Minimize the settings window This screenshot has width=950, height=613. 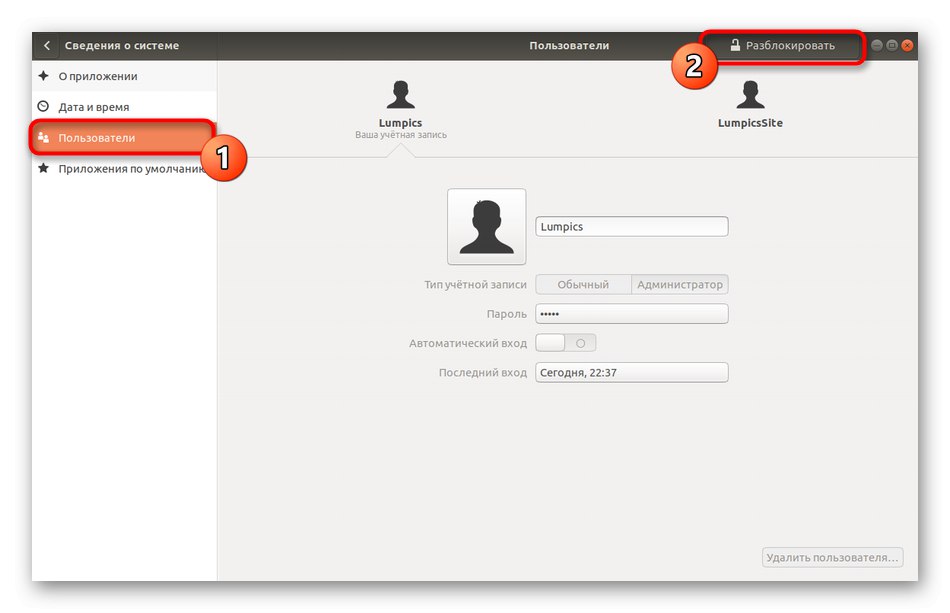pyautogui.click(x=877, y=45)
